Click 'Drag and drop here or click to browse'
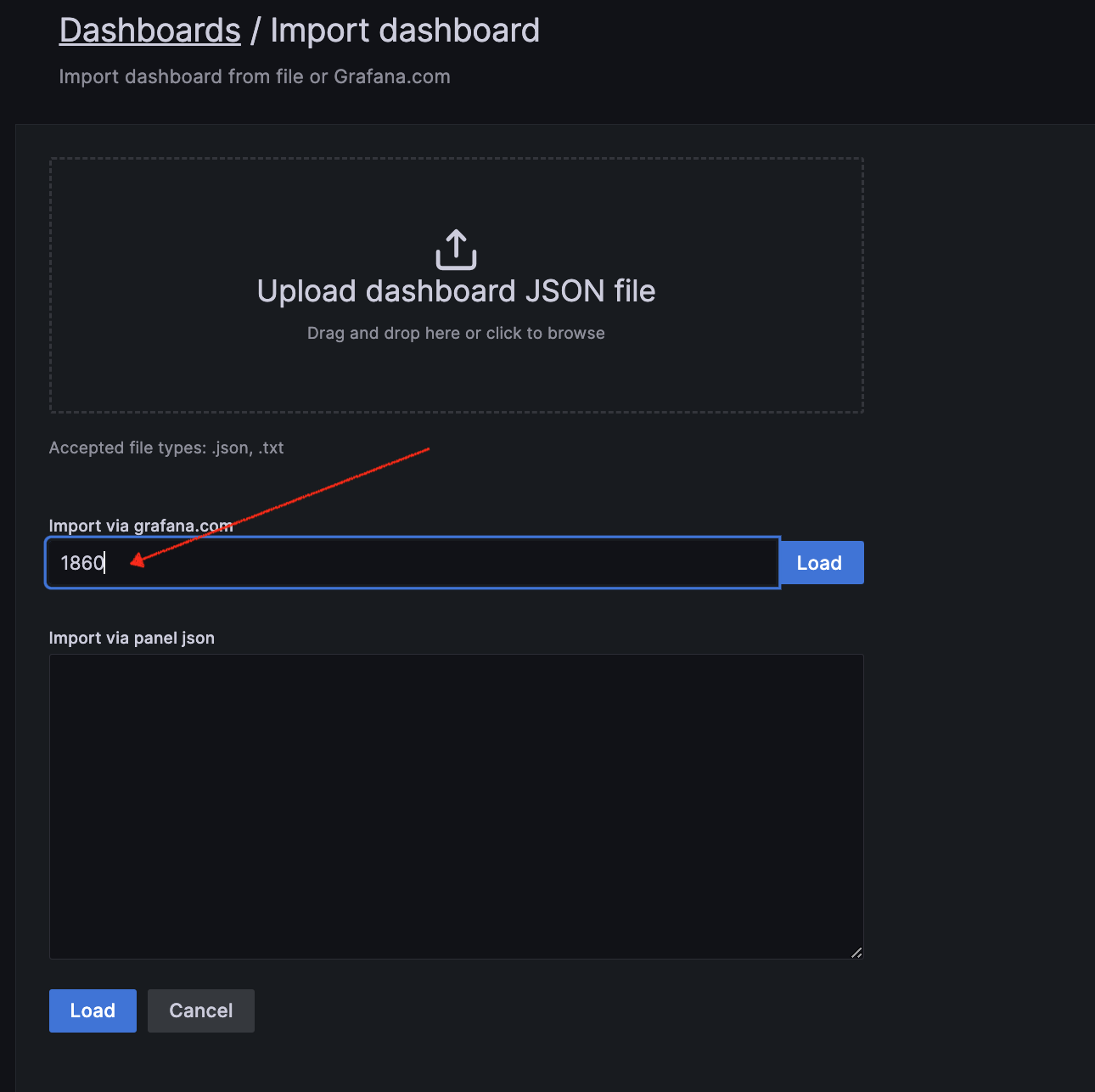1095x1092 pixels. click(x=456, y=333)
